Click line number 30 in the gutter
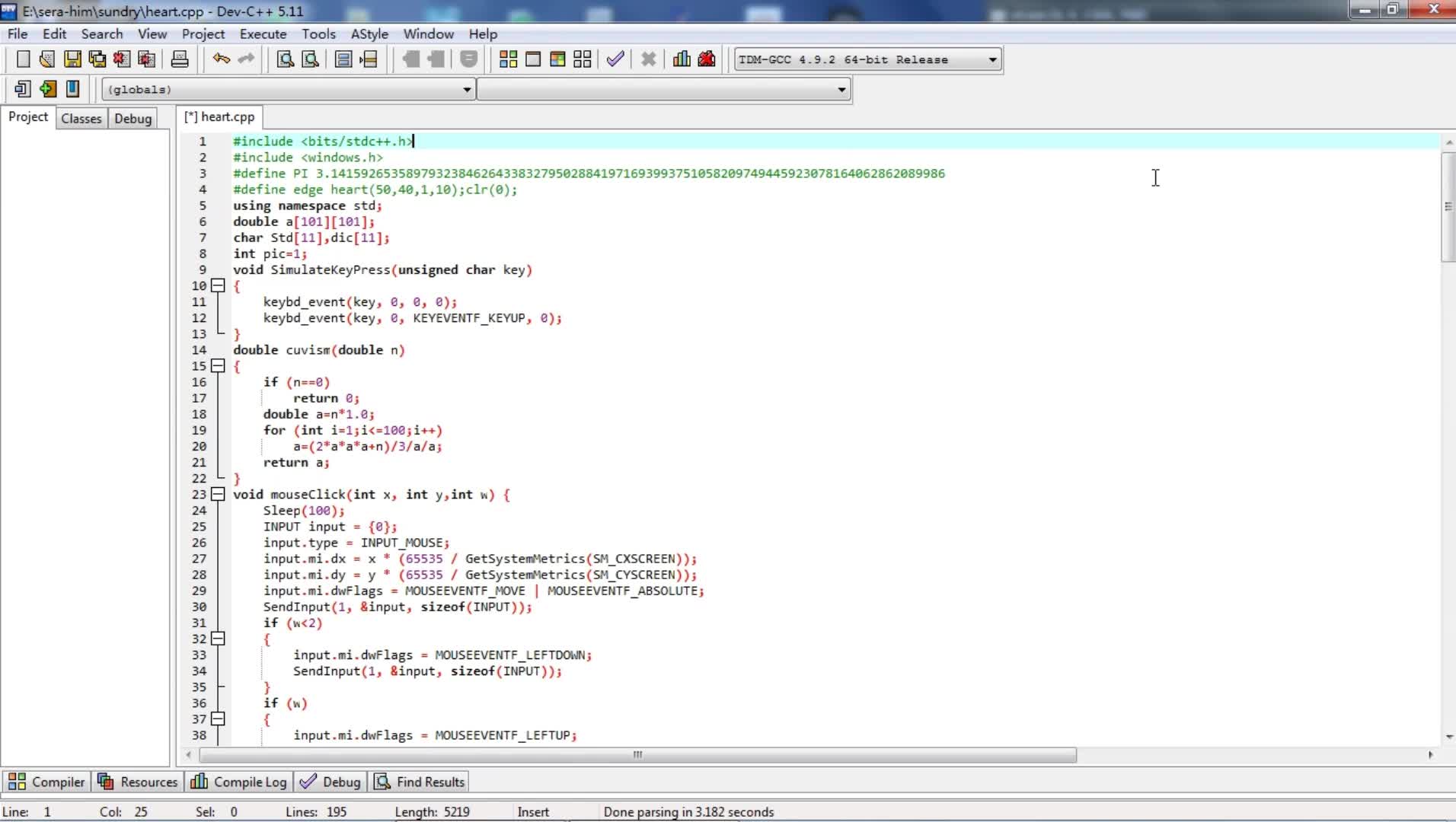The width and height of the screenshot is (1456, 822). 199,607
